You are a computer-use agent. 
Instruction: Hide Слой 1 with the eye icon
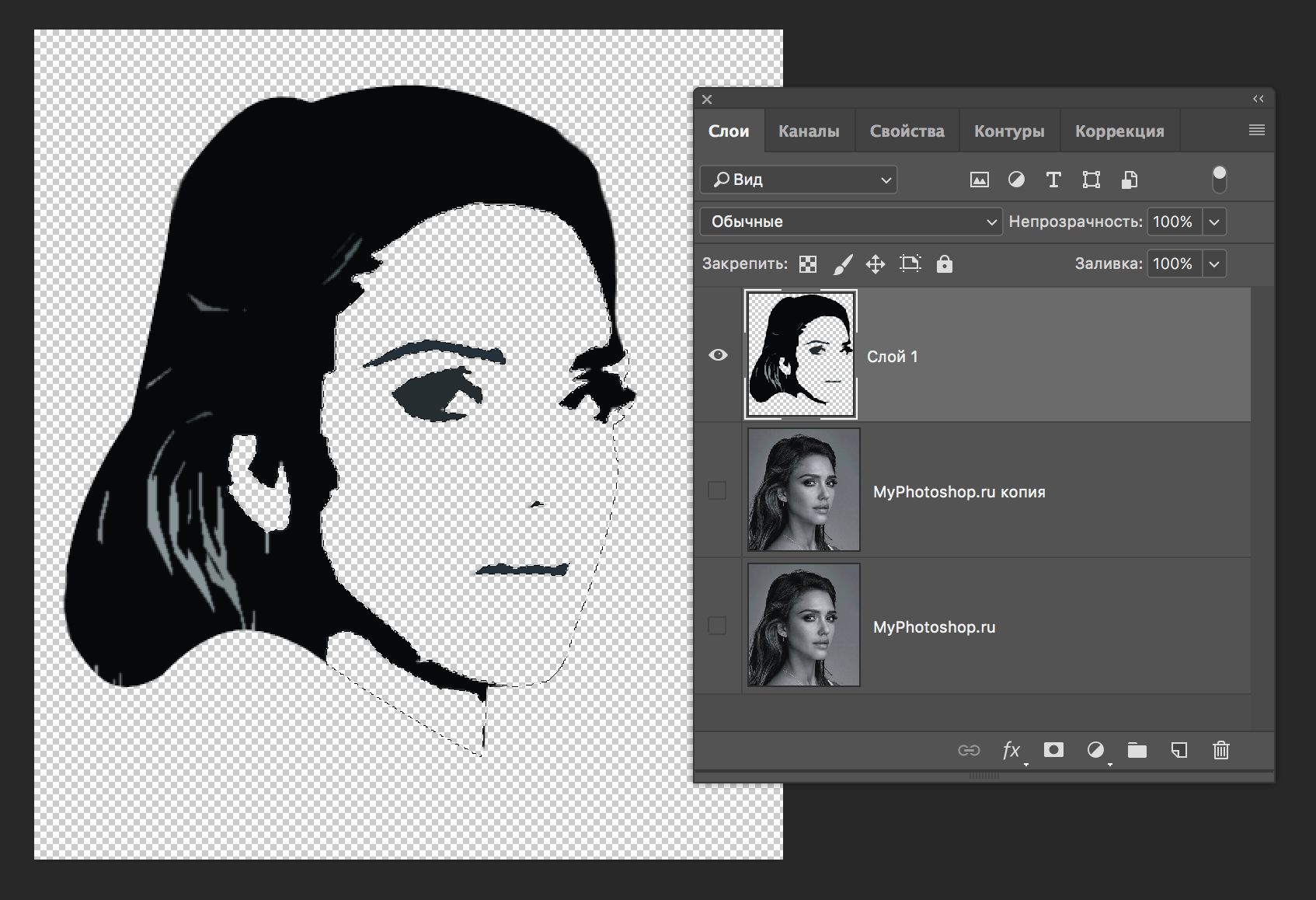[x=718, y=355]
